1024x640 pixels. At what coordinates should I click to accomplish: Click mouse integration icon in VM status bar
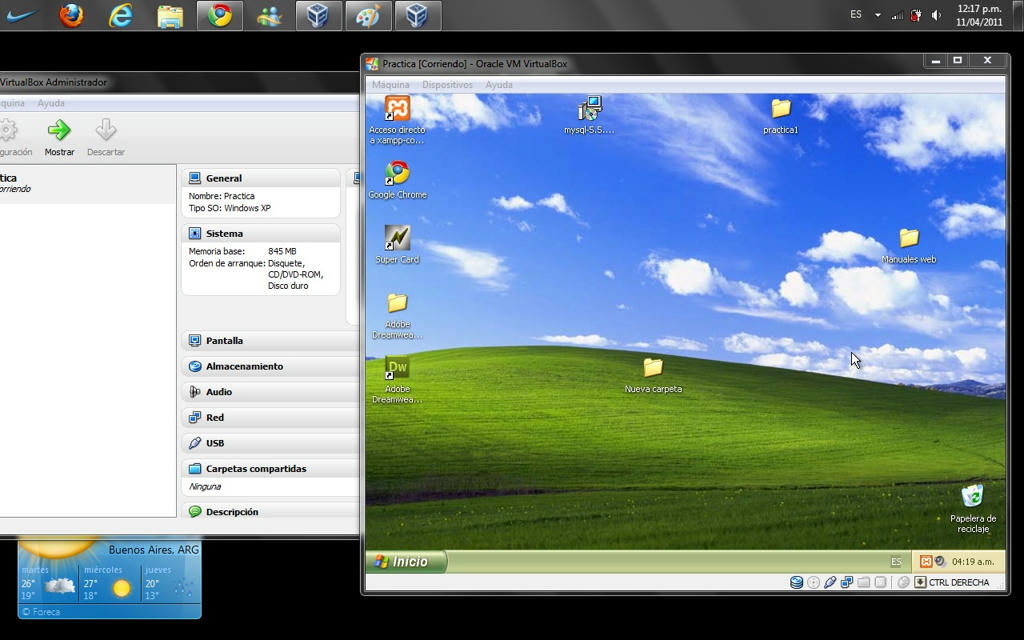tap(903, 582)
